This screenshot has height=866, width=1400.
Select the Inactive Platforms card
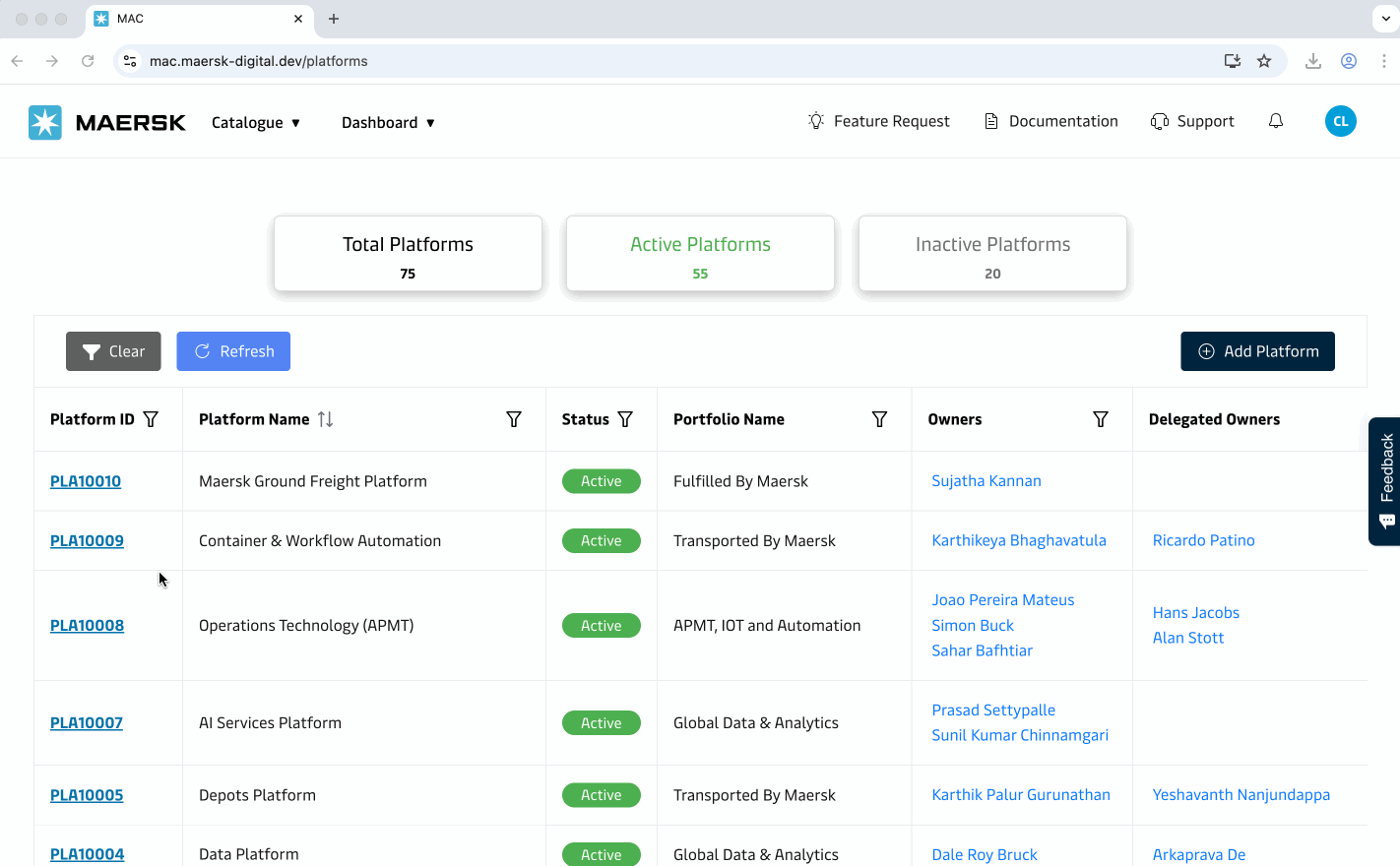point(992,254)
